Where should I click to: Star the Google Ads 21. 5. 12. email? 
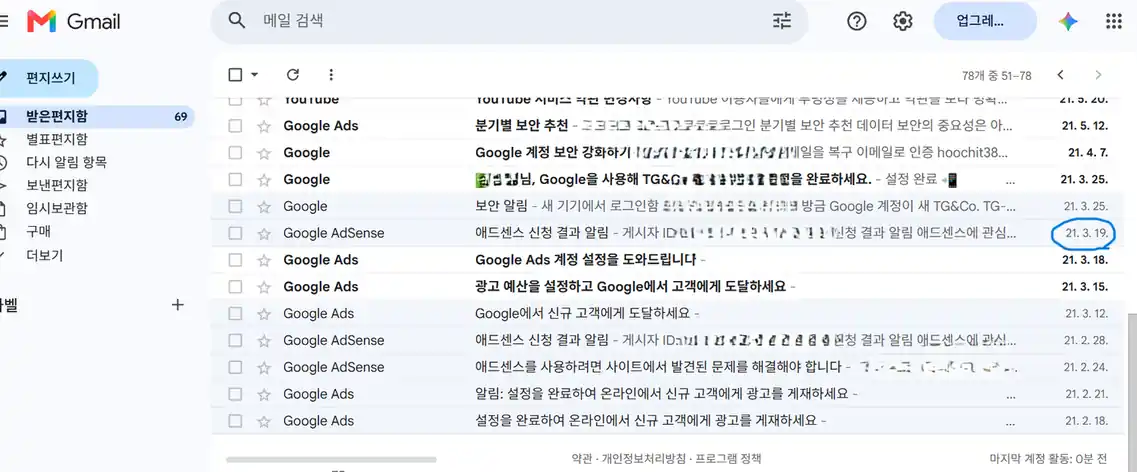[x=264, y=126]
